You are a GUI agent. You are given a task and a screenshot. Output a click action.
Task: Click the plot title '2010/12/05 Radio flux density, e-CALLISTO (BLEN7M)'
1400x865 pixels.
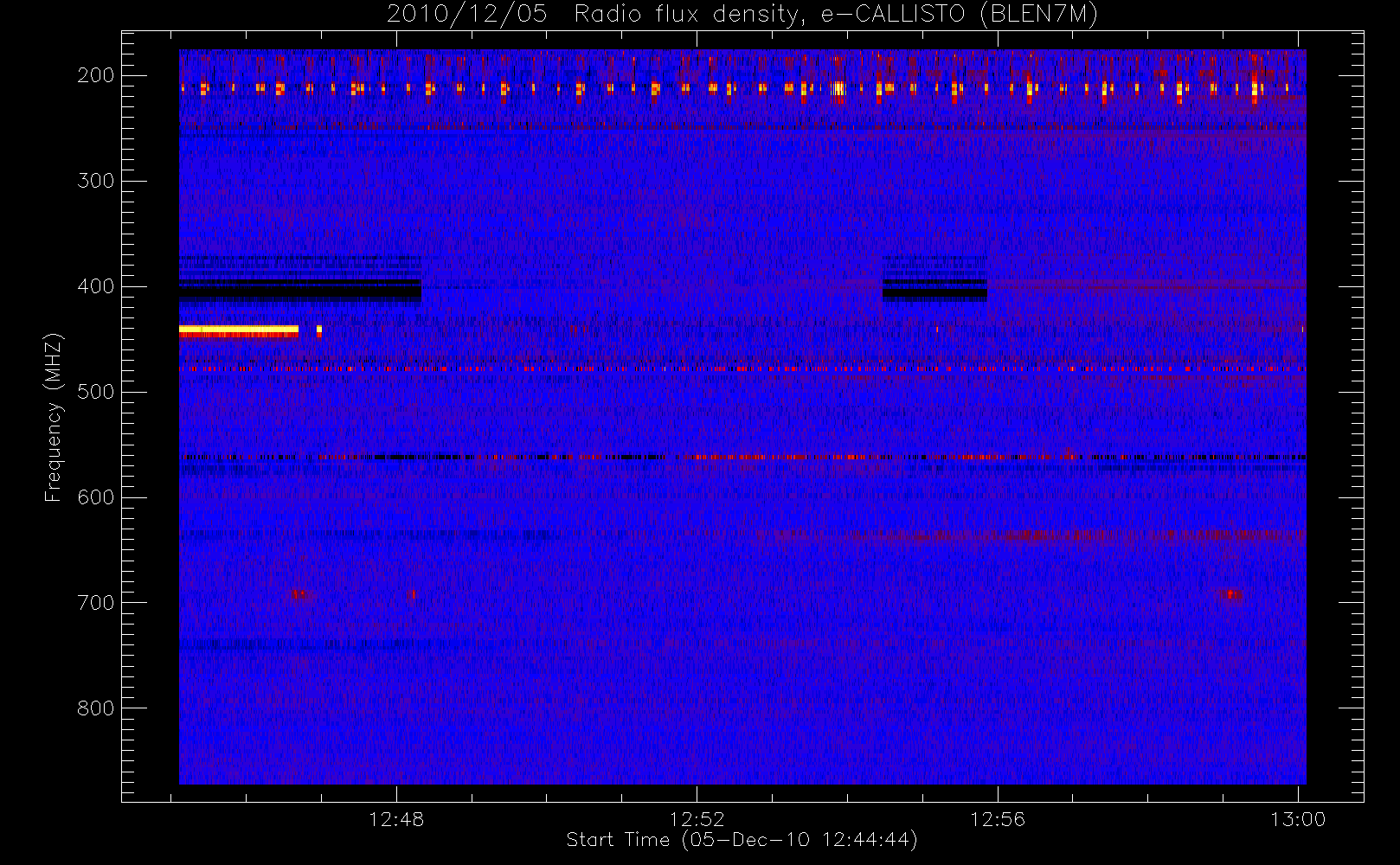click(742, 15)
